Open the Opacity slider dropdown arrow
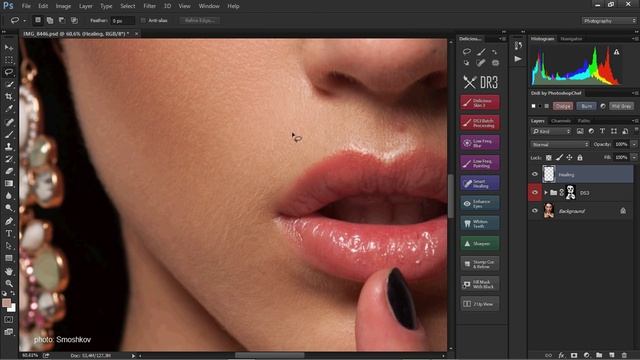The image size is (640, 360). pyautogui.click(x=634, y=144)
